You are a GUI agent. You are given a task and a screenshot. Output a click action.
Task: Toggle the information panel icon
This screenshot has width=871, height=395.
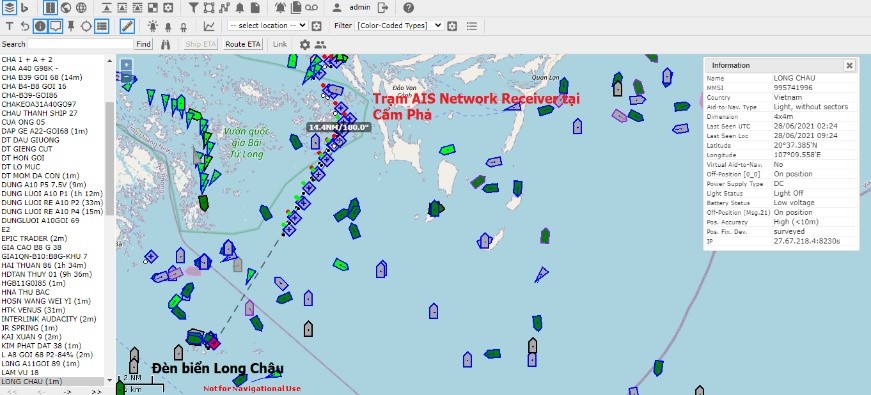pyautogui.click(x=40, y=26)
